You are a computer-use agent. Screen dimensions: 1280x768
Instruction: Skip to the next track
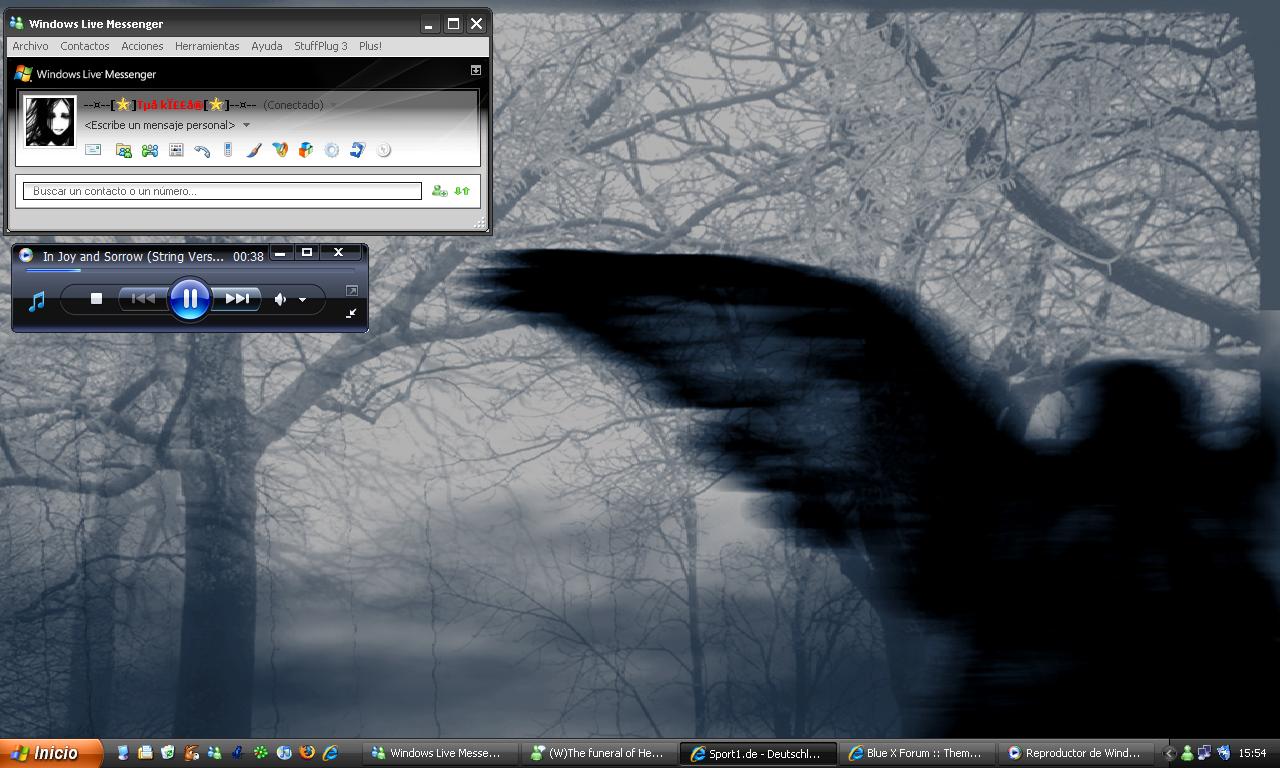tap(237, 298)
